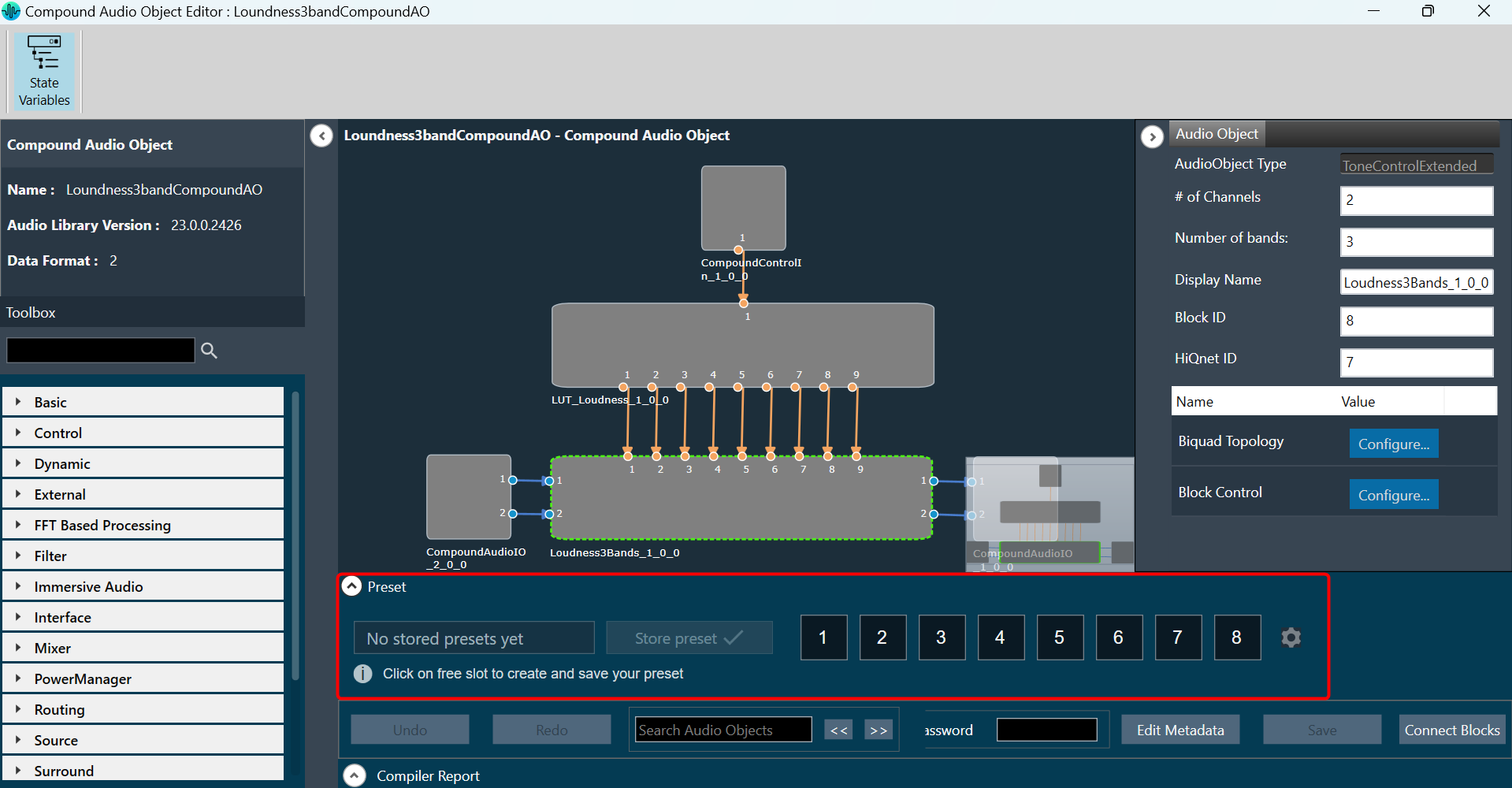The width and height of the screenshot is (1512, 788).
Task: Edit the Display Name field
Action: (1416, 282)
